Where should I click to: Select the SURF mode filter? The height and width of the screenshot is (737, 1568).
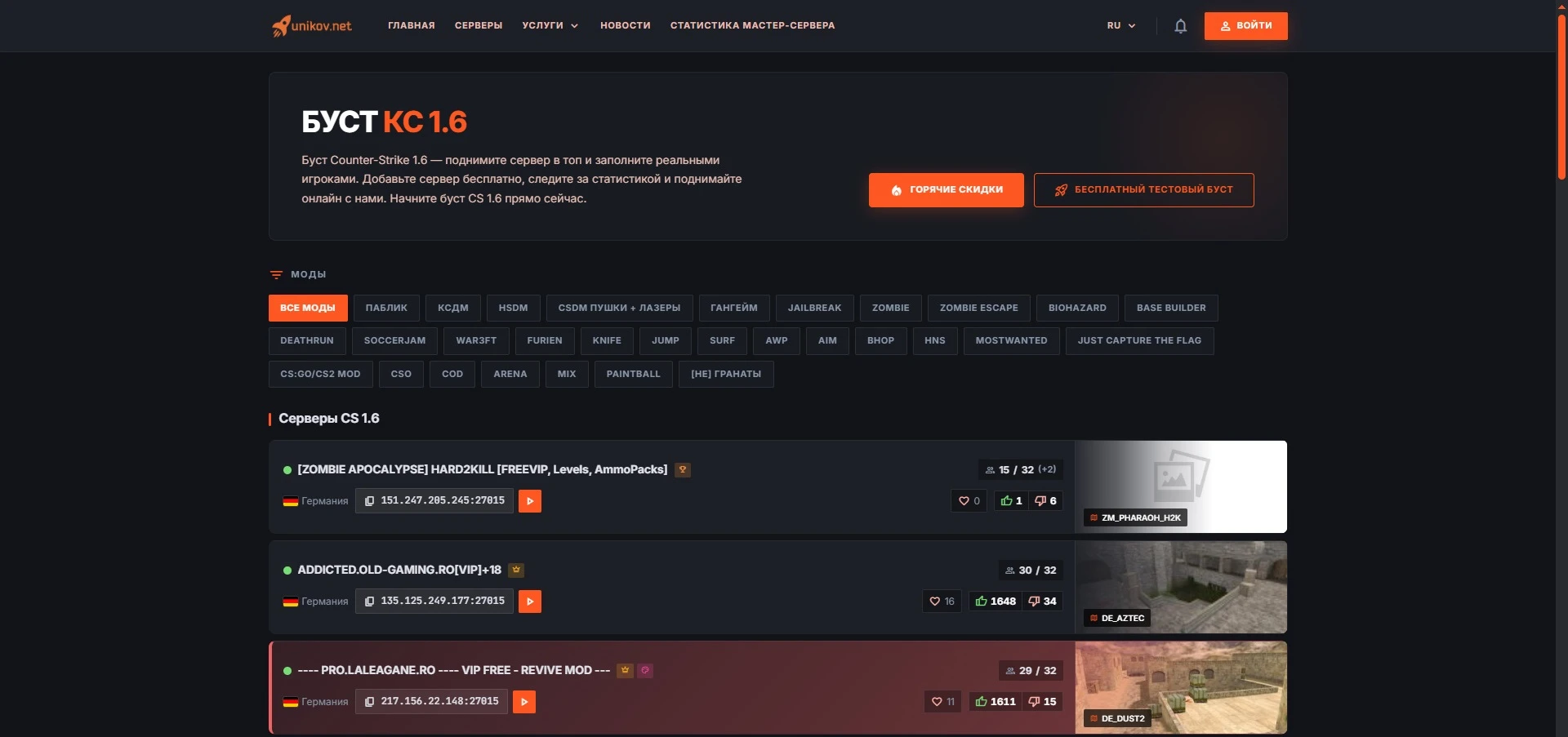pos(723,341)
